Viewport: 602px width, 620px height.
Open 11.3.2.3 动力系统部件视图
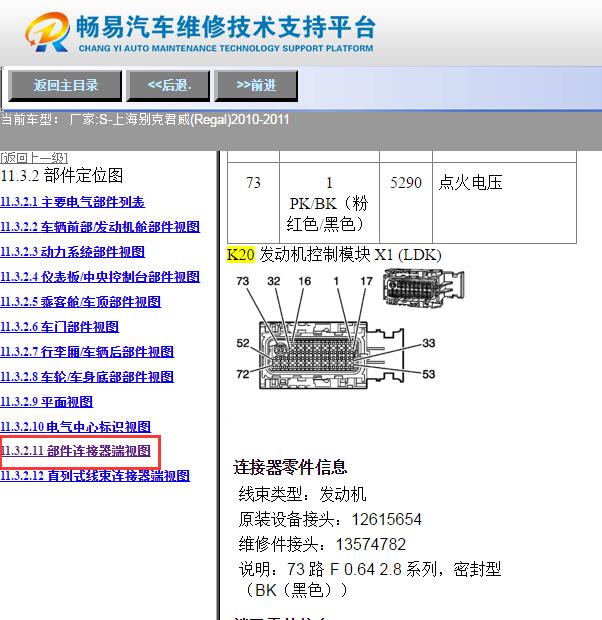[x=73, y=252]
